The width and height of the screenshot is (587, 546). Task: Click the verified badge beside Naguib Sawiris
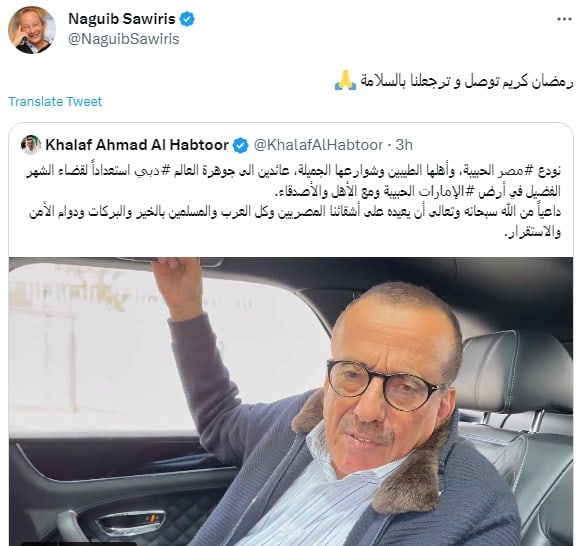(187, 19)
